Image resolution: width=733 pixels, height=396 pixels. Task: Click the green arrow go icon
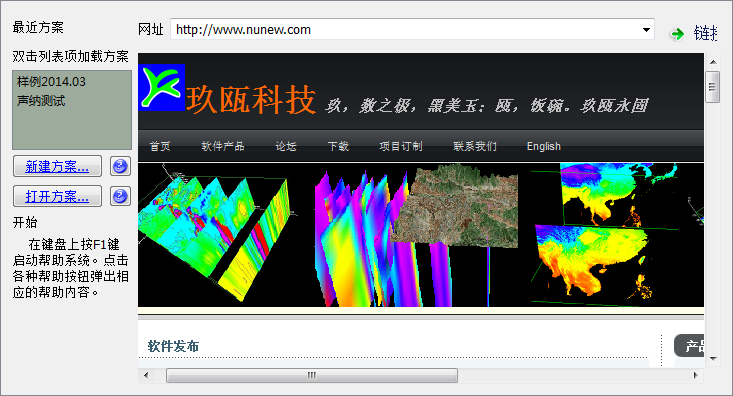click(x=677, y=34)
